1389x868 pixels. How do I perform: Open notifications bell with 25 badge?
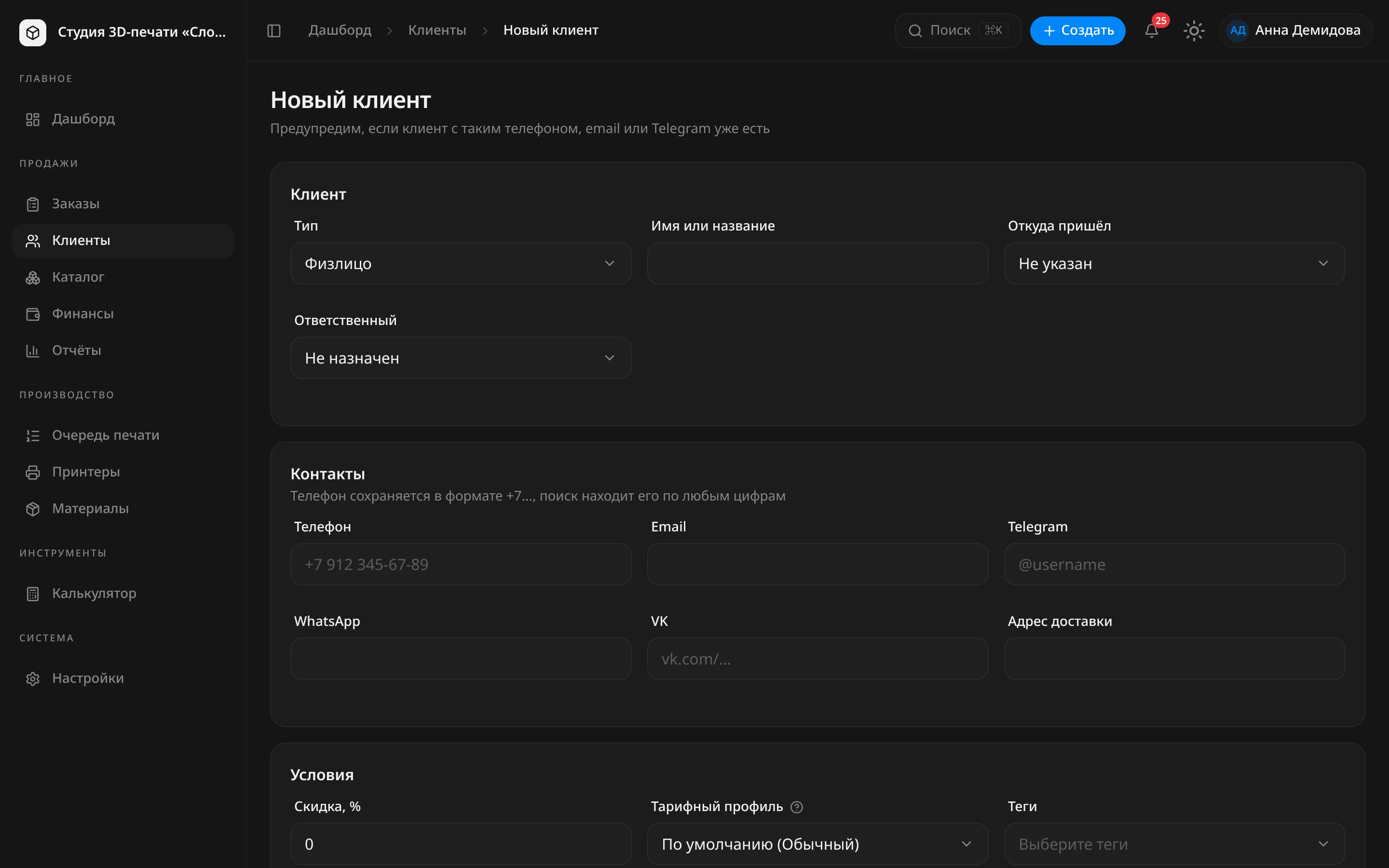coord(1151,30)
